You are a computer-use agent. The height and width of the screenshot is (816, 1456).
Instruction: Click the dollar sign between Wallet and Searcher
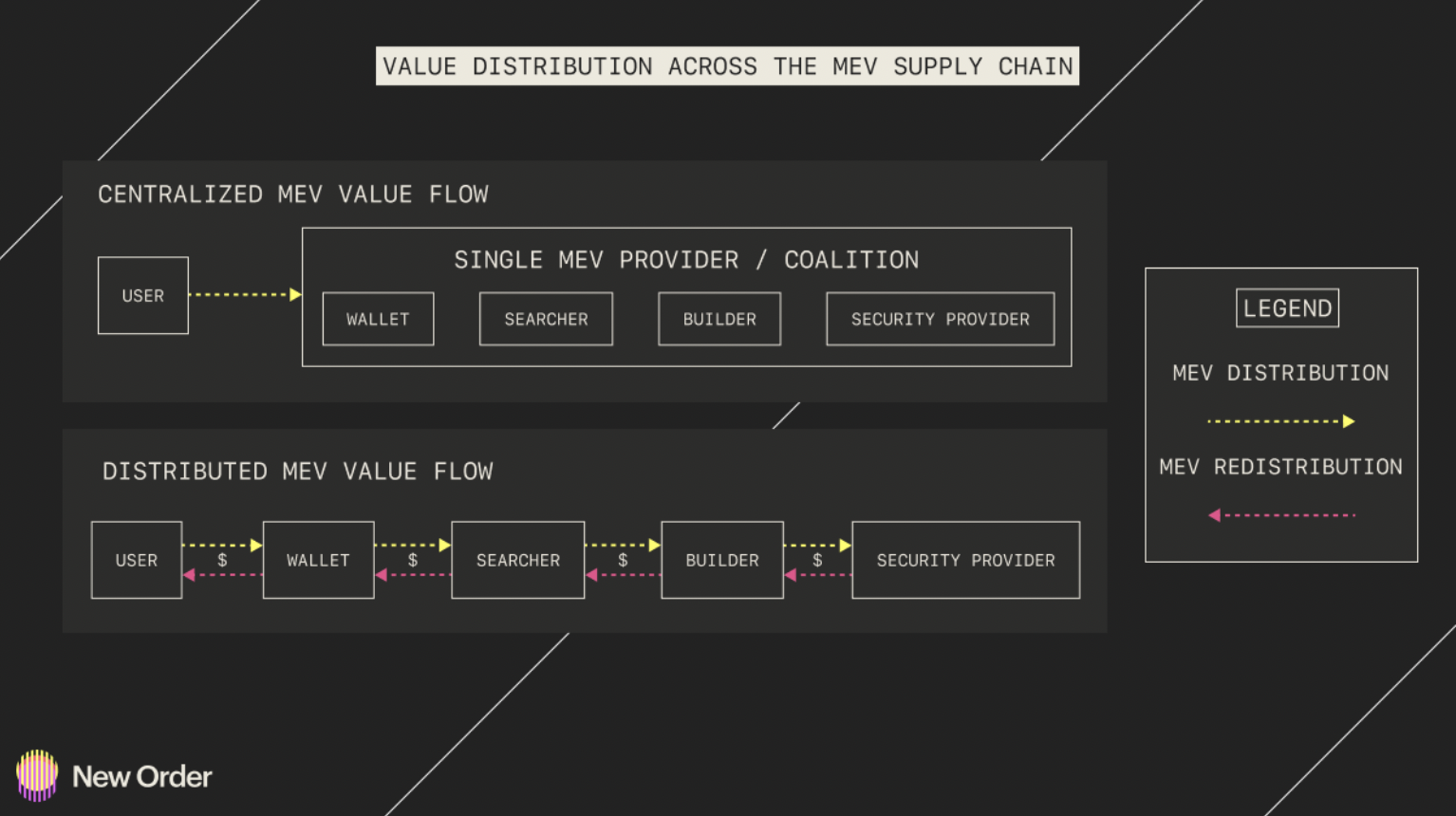(413, 560)
